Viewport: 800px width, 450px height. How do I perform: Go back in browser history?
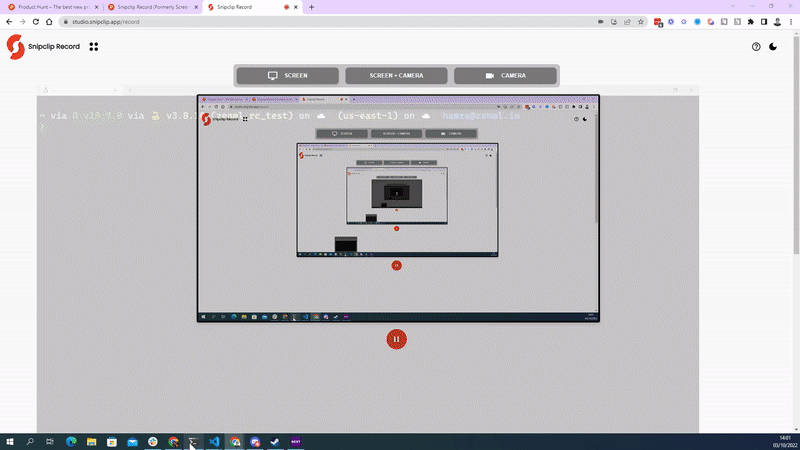[9, 22]
